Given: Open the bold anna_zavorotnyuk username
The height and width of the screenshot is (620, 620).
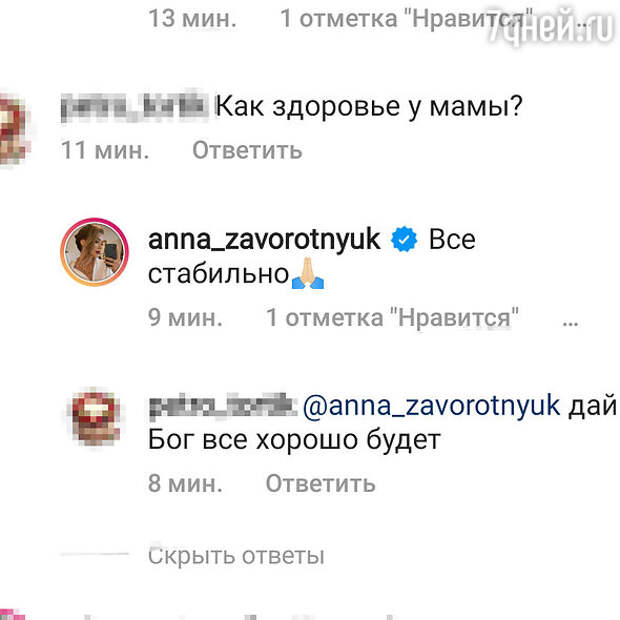Looking at the screenshot, I should pos(264,240).
